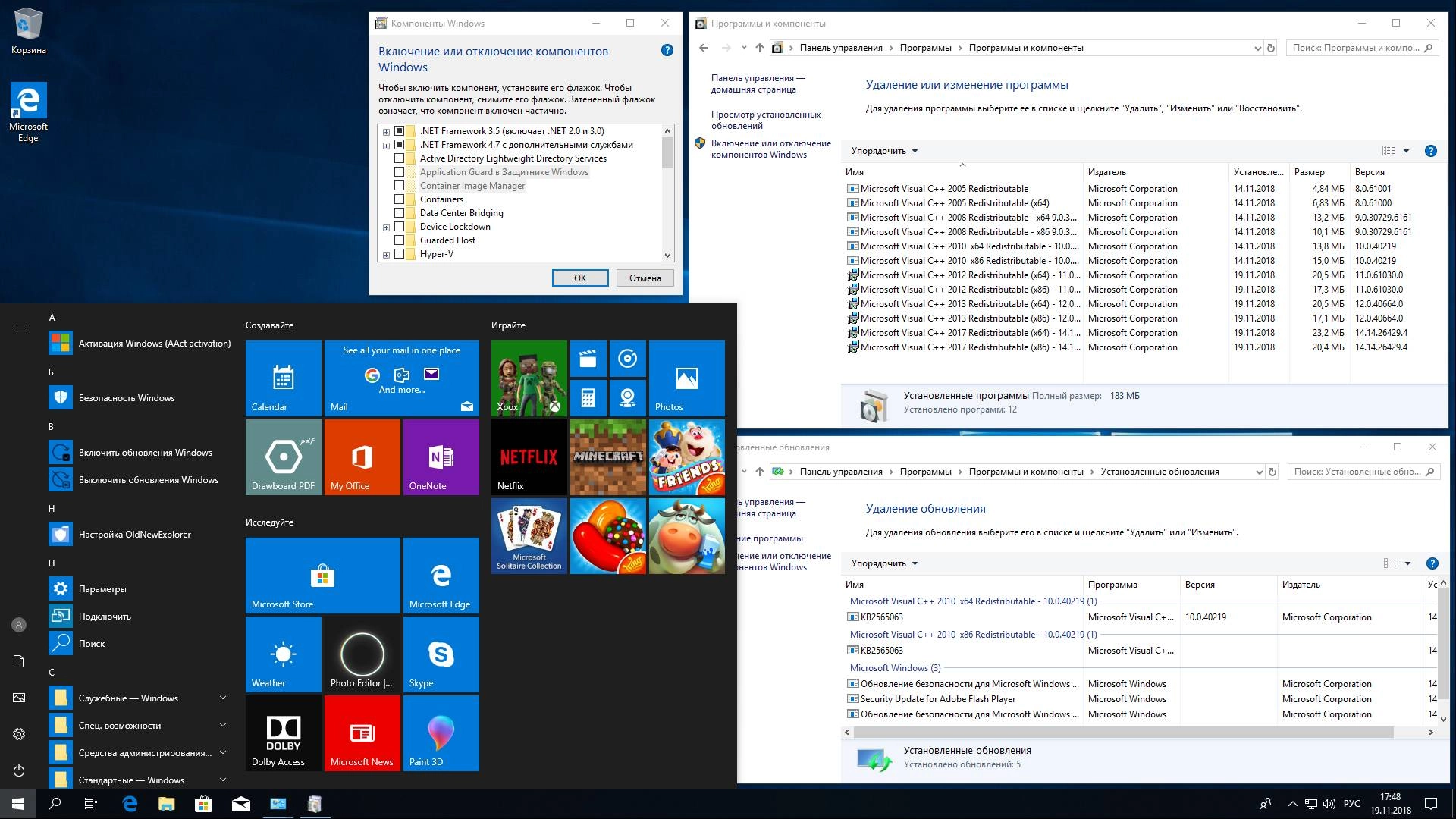The height and width of the screenshot is (819, 1456).
Task: Open the Calendar tile
Action: [x=284, y=378]
